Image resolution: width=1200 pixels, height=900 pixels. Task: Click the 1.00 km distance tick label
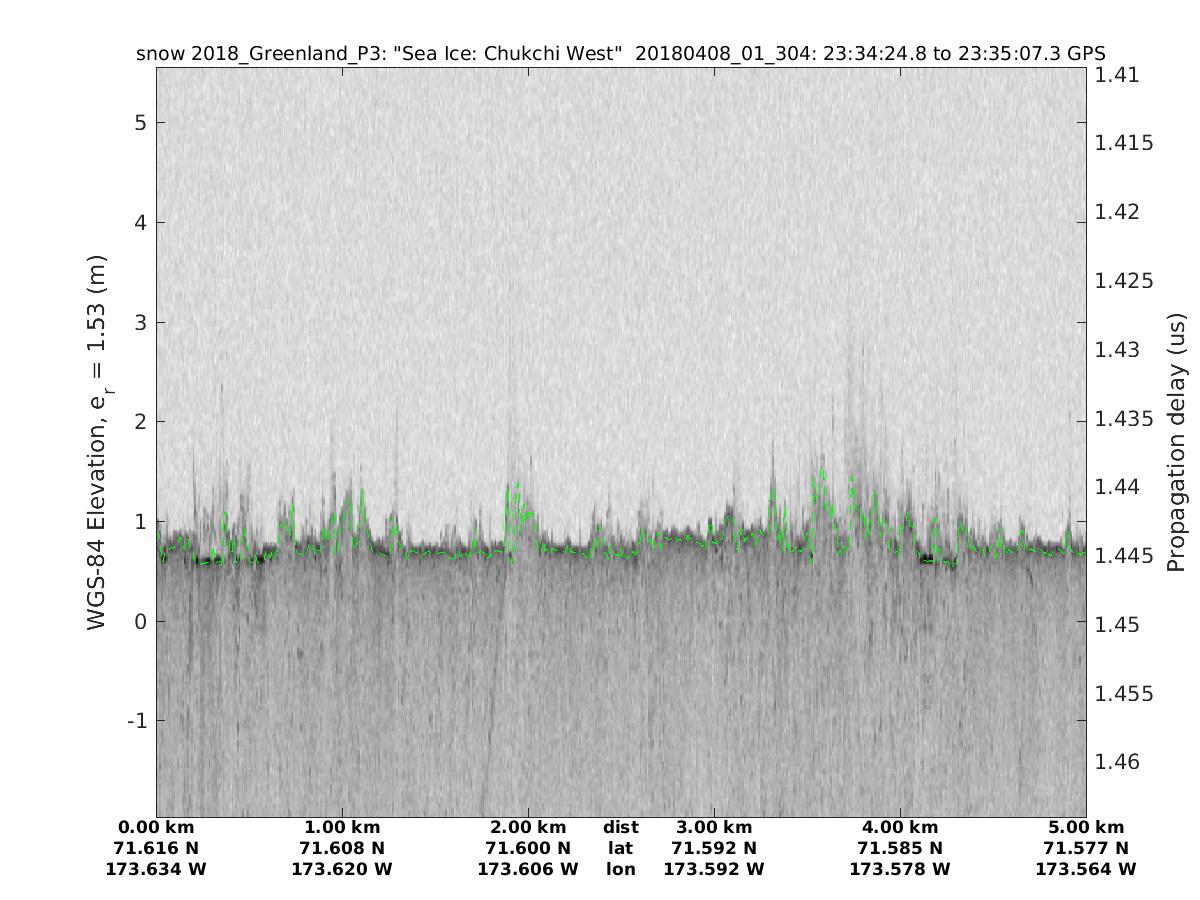(342, 827)
